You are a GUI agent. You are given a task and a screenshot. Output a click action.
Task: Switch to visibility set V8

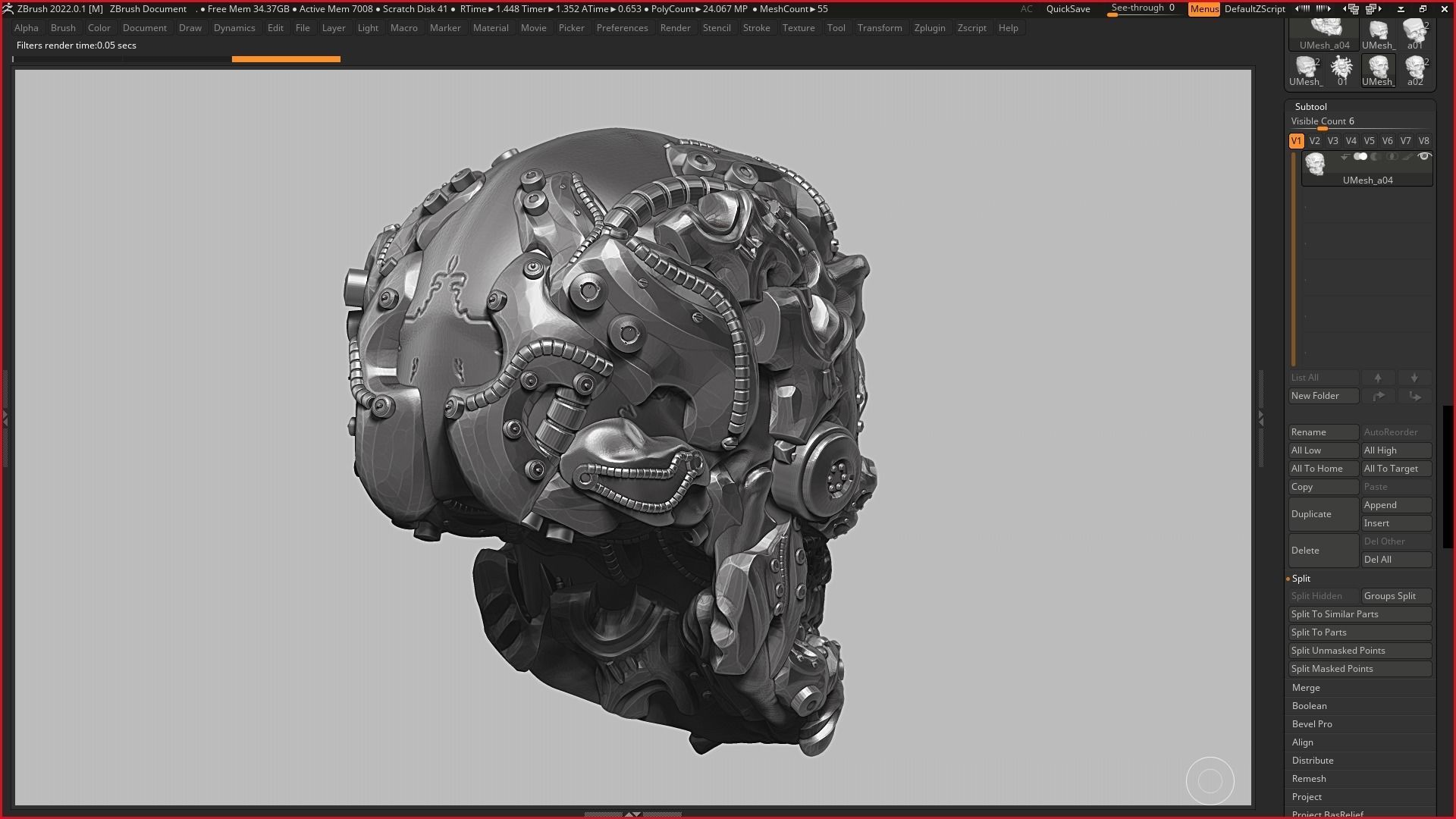click(x=1423, y=141)
